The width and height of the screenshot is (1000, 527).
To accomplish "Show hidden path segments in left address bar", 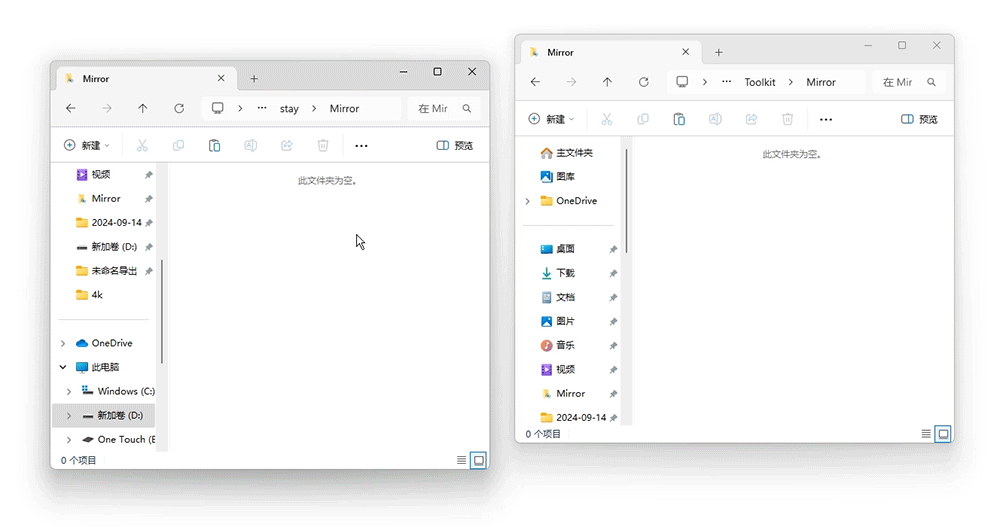I will [x=262, y=108].
